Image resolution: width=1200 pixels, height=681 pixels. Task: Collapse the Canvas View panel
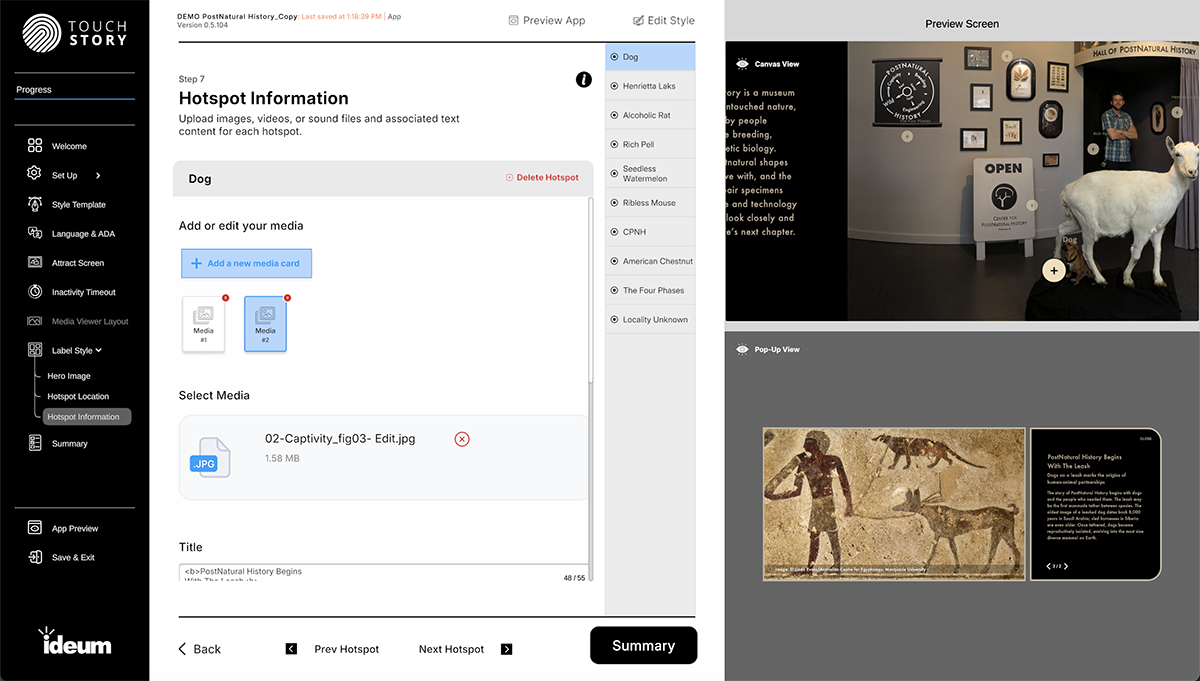pyautogui.click(x=740, y=63)
